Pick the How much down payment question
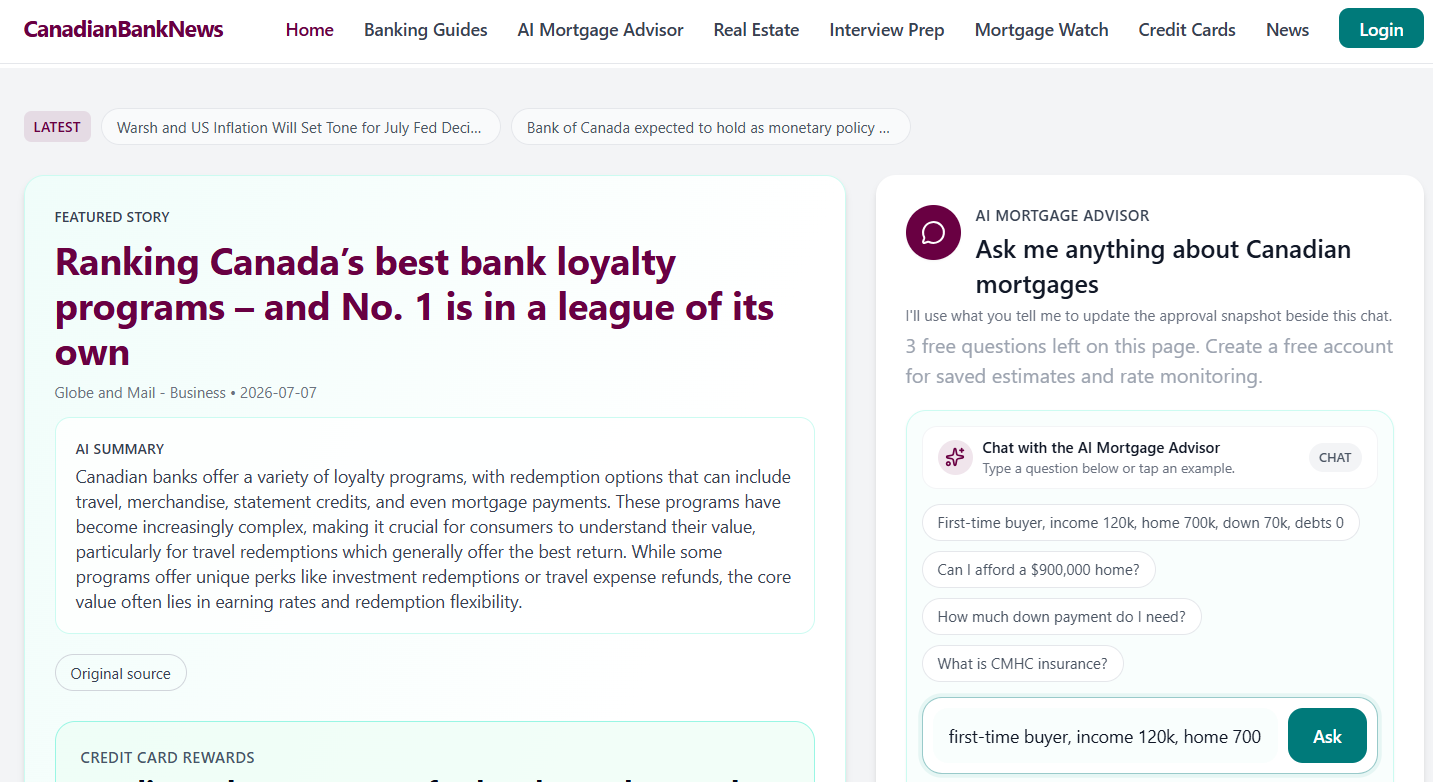 (1061, 616)
